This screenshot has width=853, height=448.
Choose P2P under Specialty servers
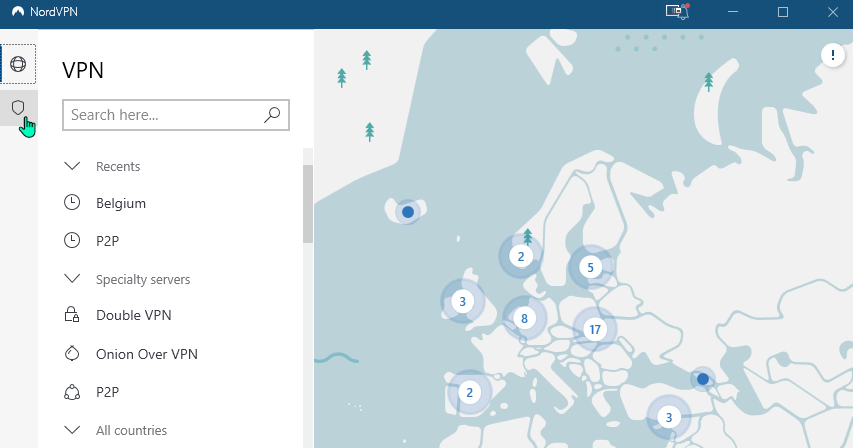[107, 393]
